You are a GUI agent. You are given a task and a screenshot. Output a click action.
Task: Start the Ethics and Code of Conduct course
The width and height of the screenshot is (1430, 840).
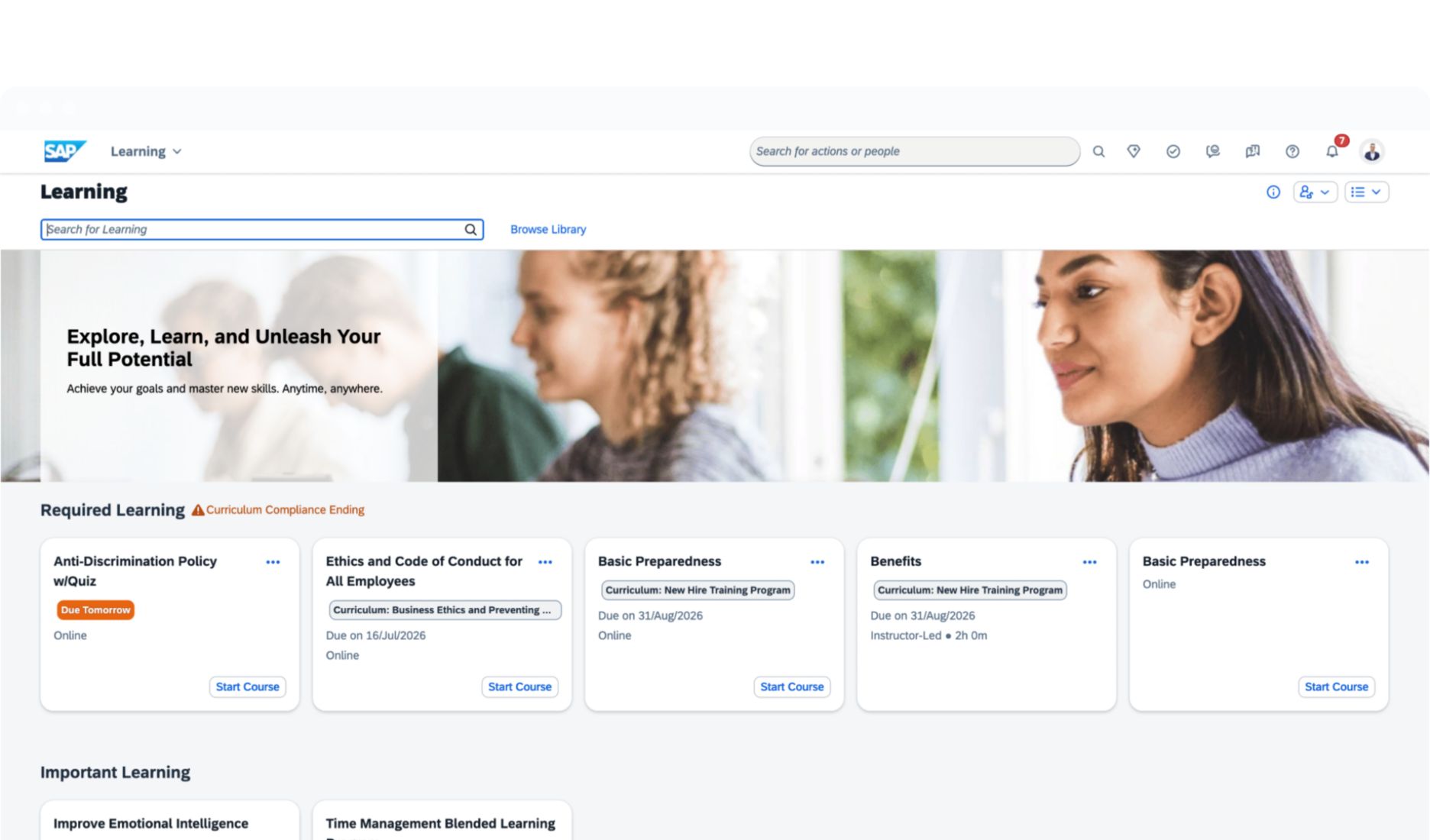[x=519, y=687]
